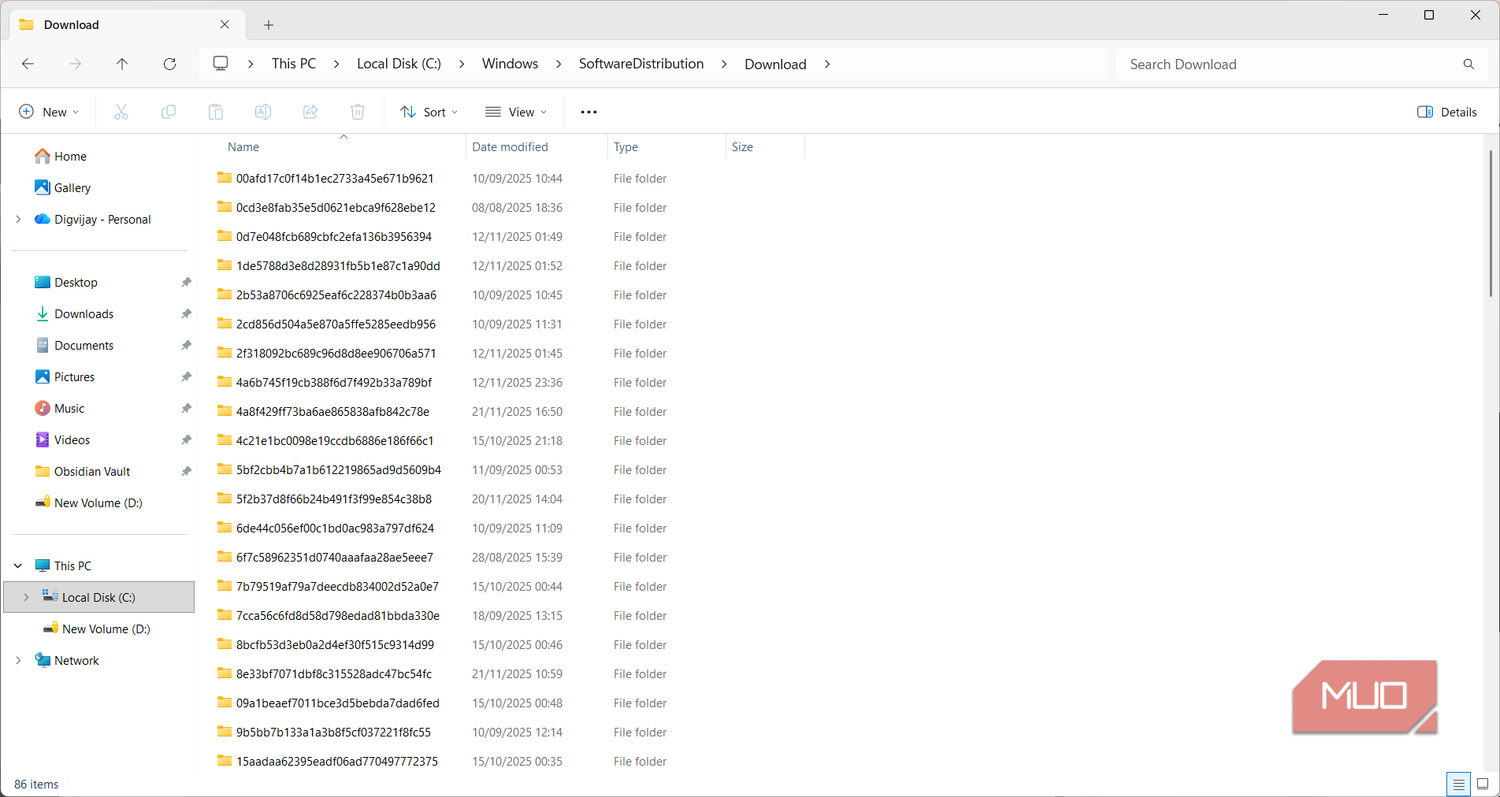Click This PC breadcrumb
The height and width of the screenshot is (797, 1500).
coord(294,63)
